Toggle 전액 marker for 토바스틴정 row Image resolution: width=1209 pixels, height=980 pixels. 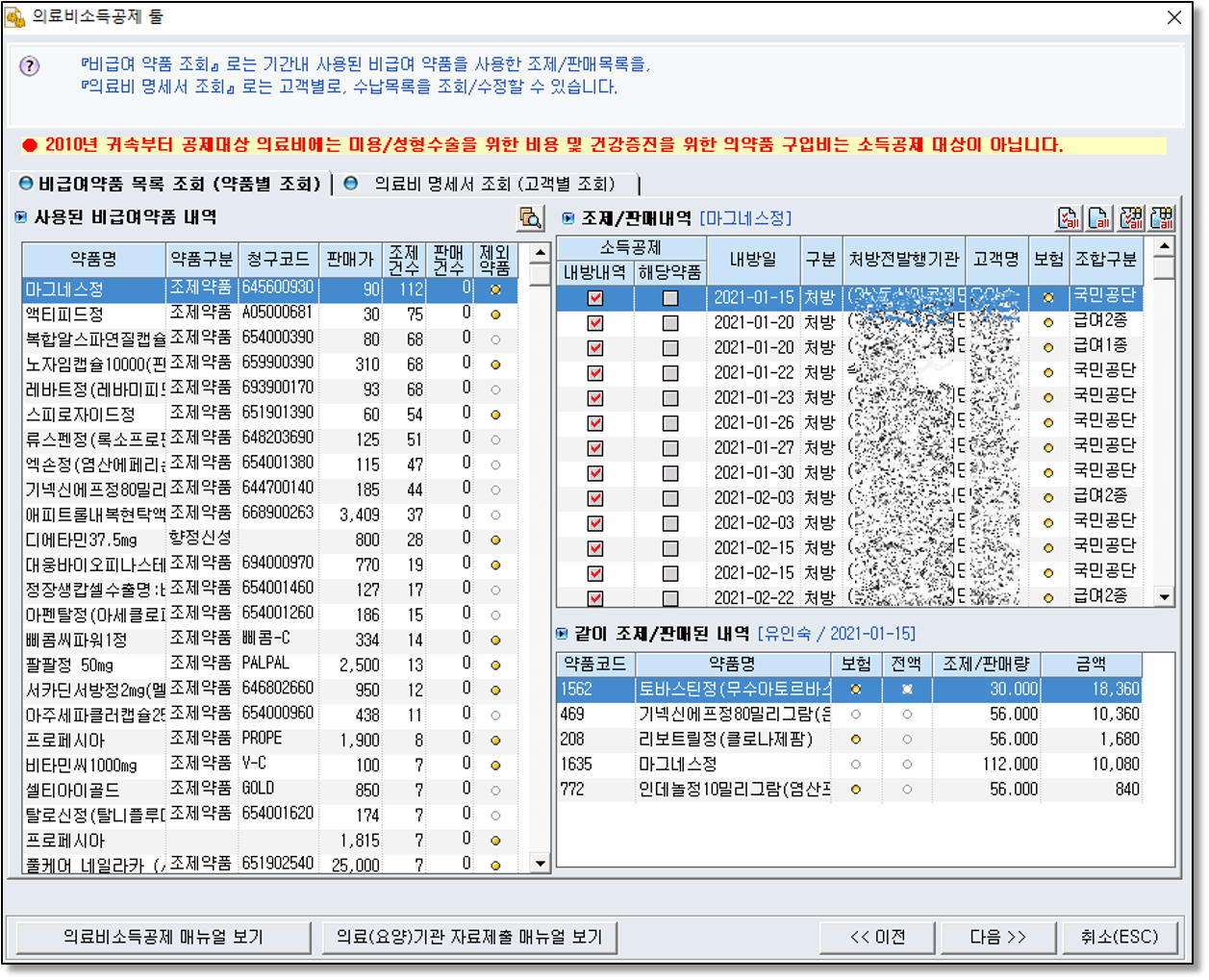[x=906, y=690]
